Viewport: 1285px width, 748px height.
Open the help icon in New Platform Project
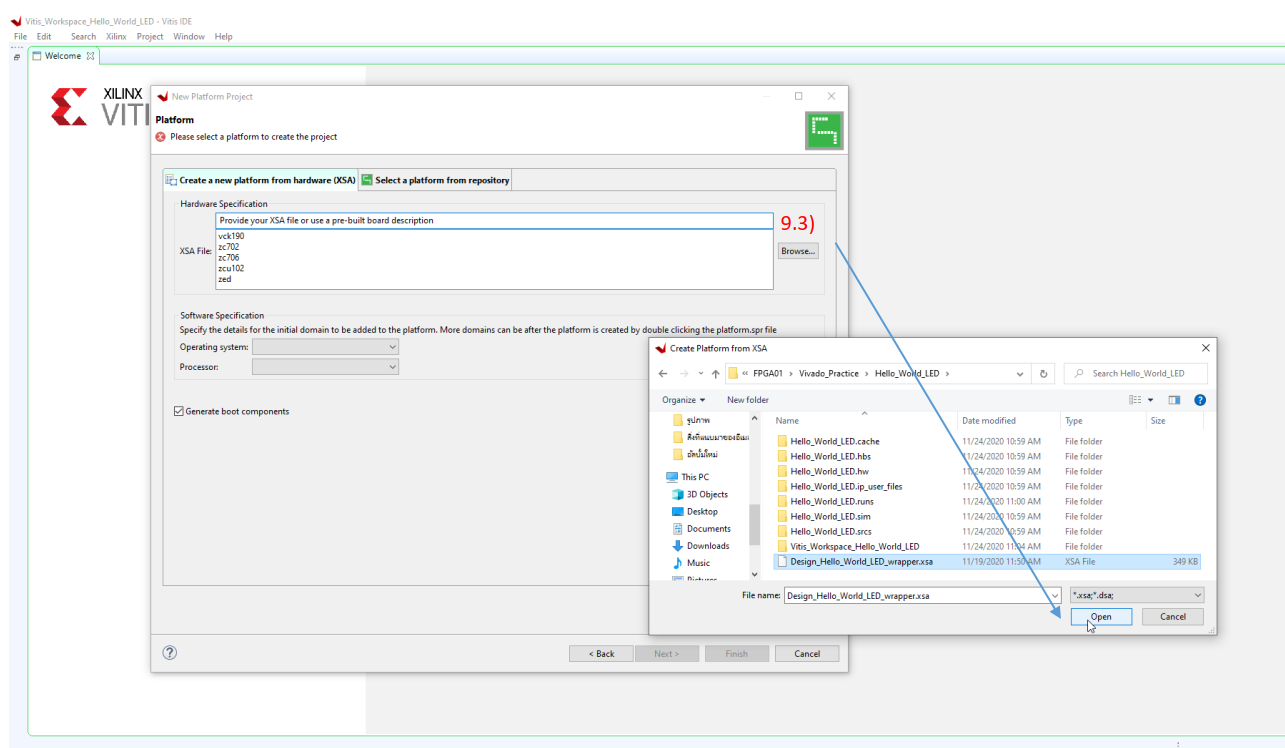tap(169, 653)
